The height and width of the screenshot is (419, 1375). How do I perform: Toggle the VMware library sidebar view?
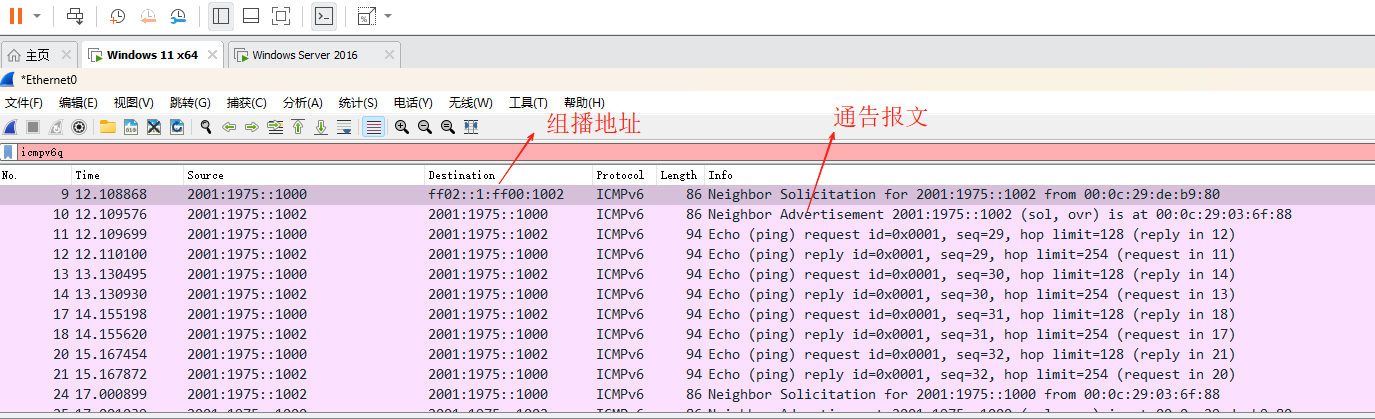[x=221, y=16]
